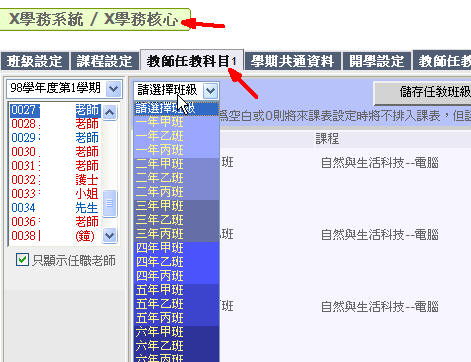
Task: Click 儲存任教班級 button
Action: point(423,92)
